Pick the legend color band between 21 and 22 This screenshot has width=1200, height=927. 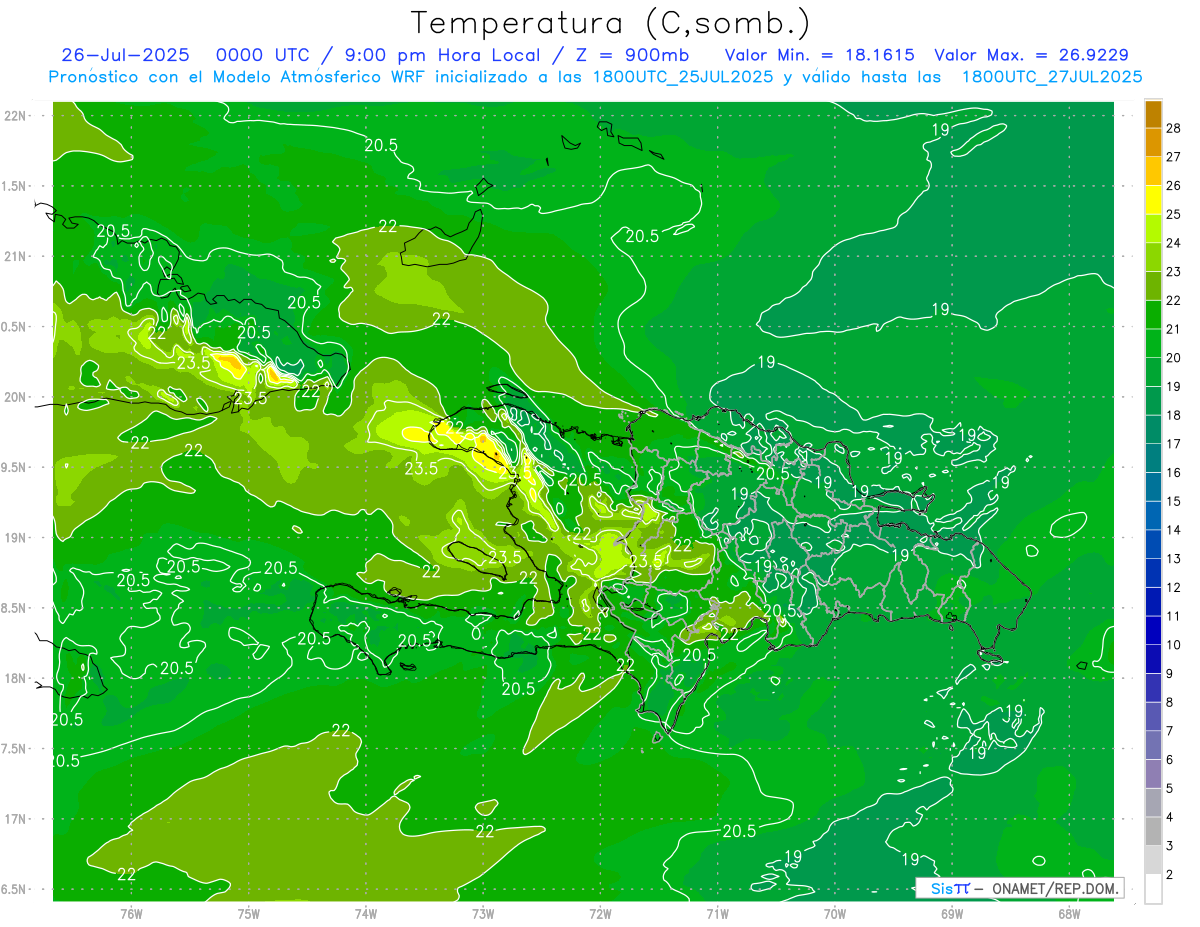(1153, 314)
